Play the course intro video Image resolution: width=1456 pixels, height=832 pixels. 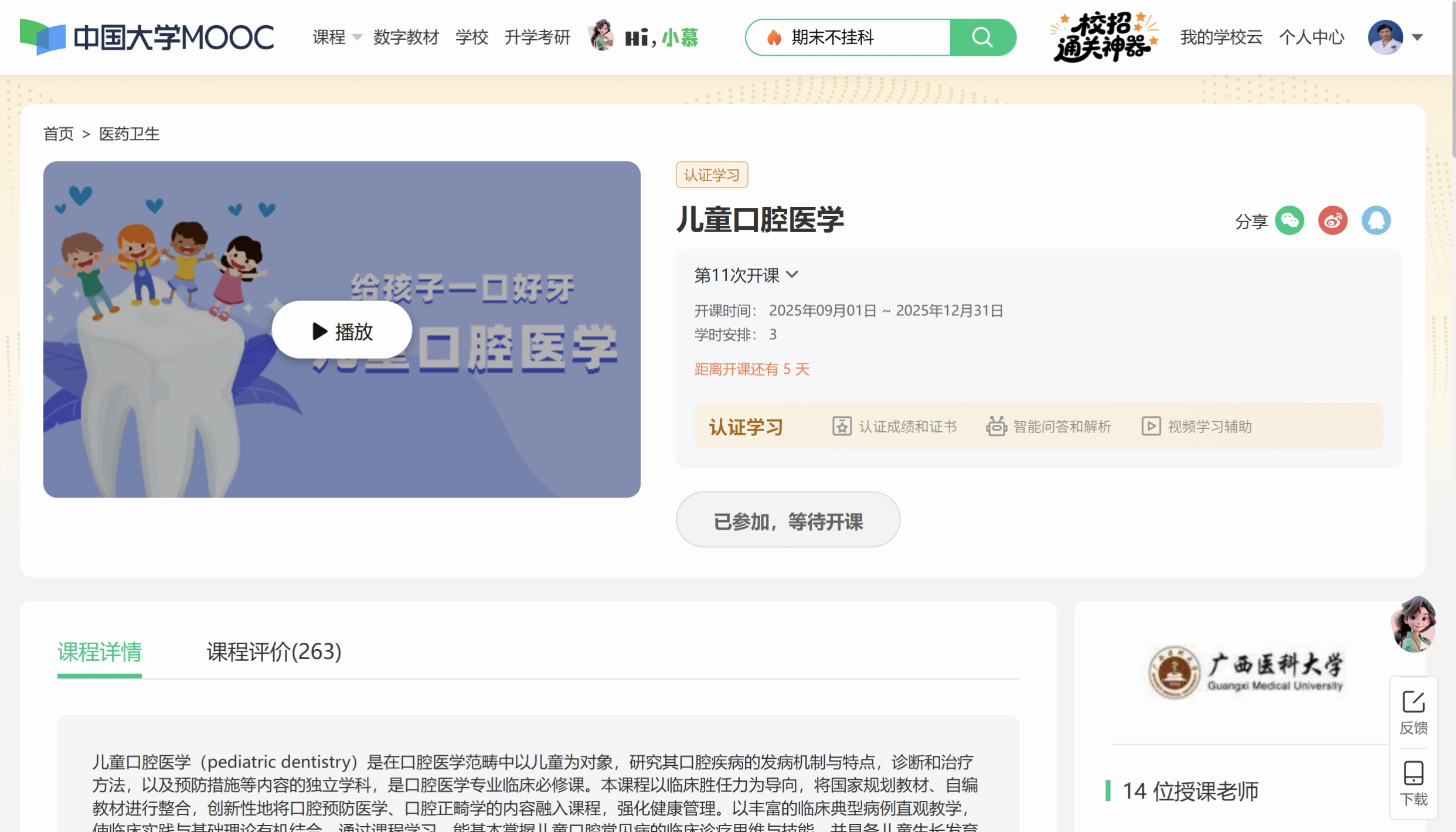pos(342,330)
